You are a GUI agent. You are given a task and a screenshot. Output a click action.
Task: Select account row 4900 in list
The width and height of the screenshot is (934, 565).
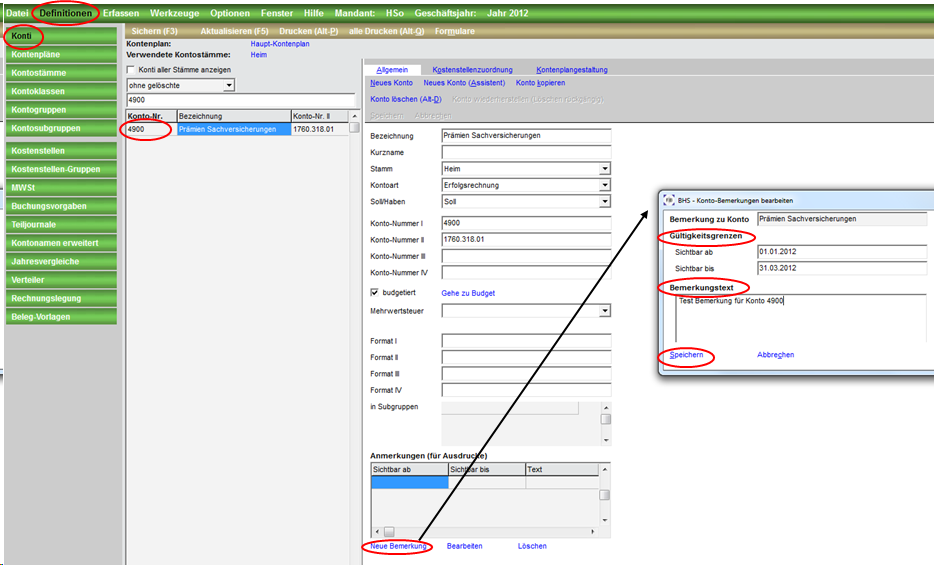tap(237, 129)
